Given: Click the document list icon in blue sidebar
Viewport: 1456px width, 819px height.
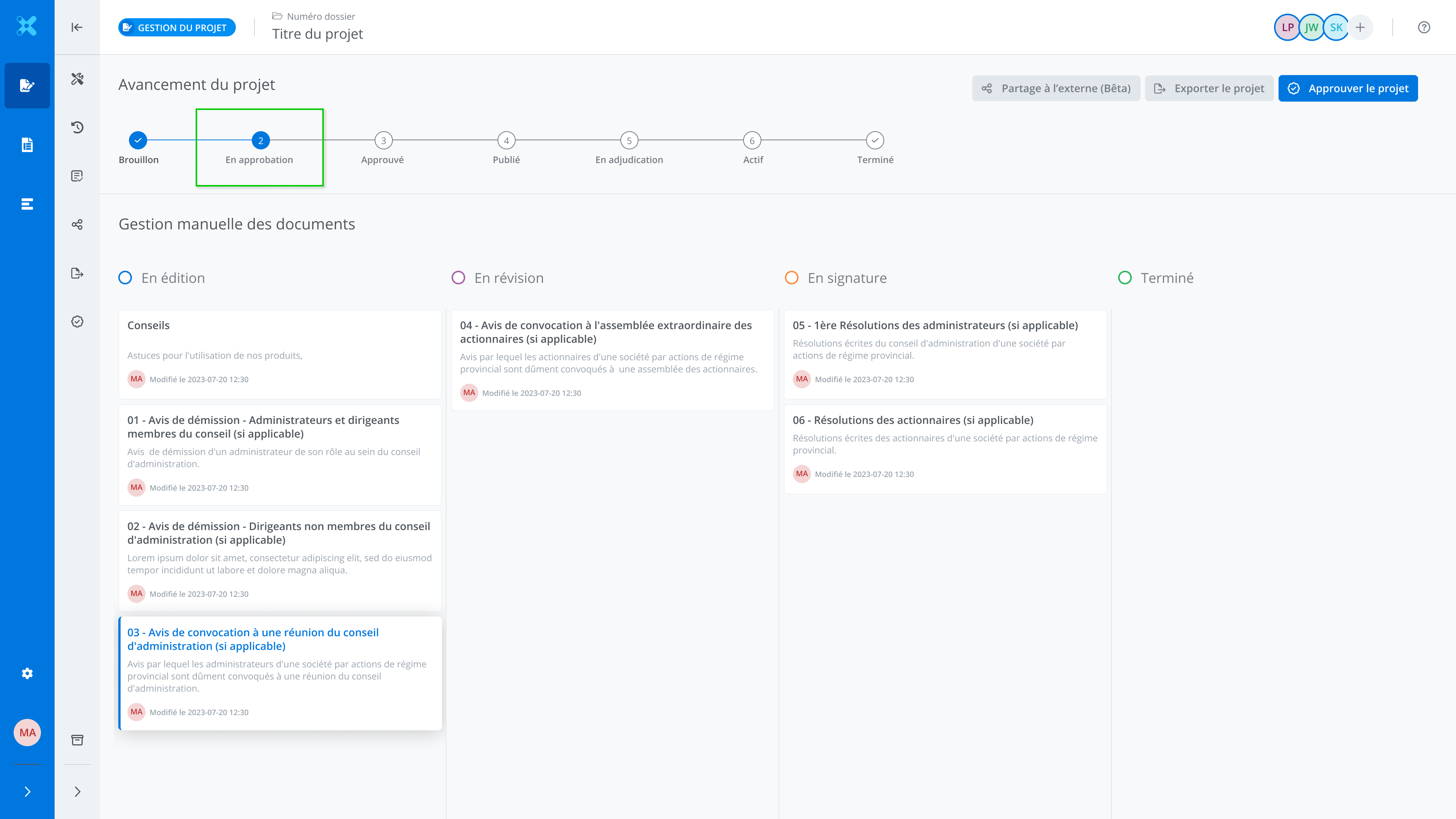Looking at the screenshot, I should tap(27, 145).
